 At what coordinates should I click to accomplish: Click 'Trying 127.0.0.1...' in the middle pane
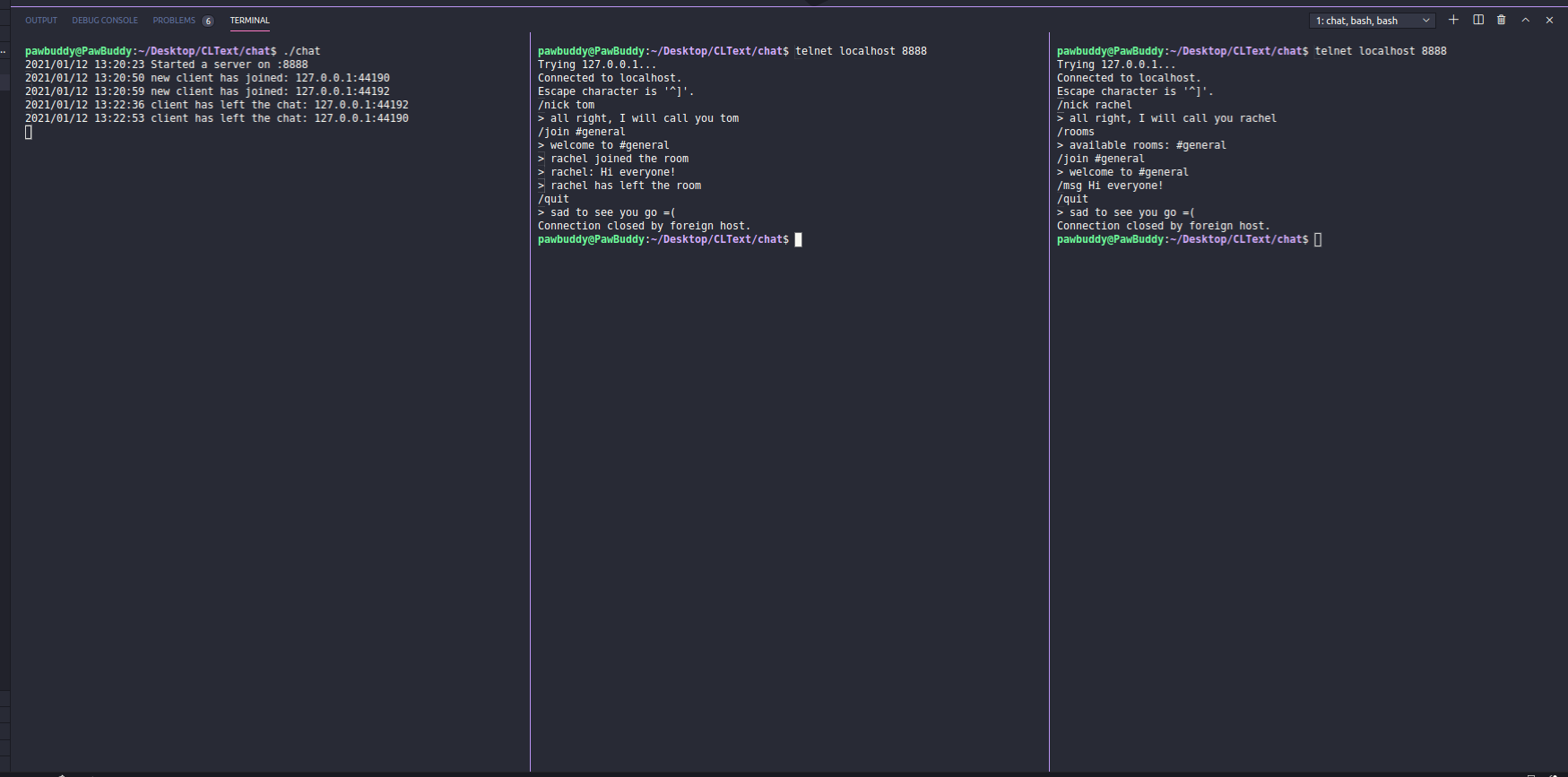pyautogui.click(x=597, y=65)
